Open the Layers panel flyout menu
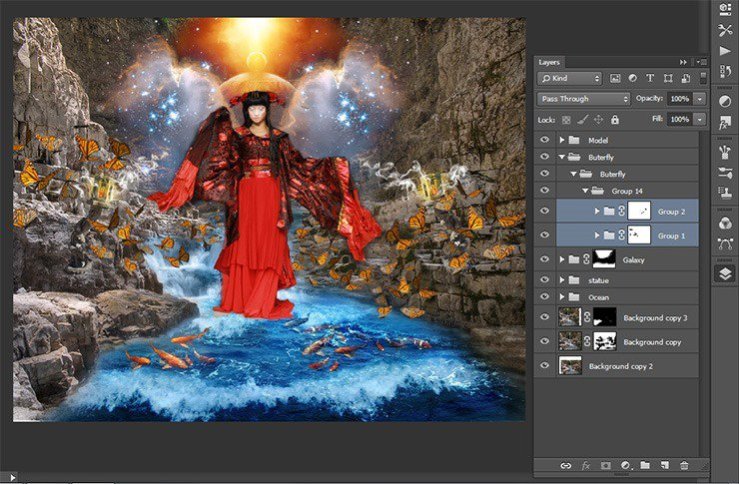 702,62
